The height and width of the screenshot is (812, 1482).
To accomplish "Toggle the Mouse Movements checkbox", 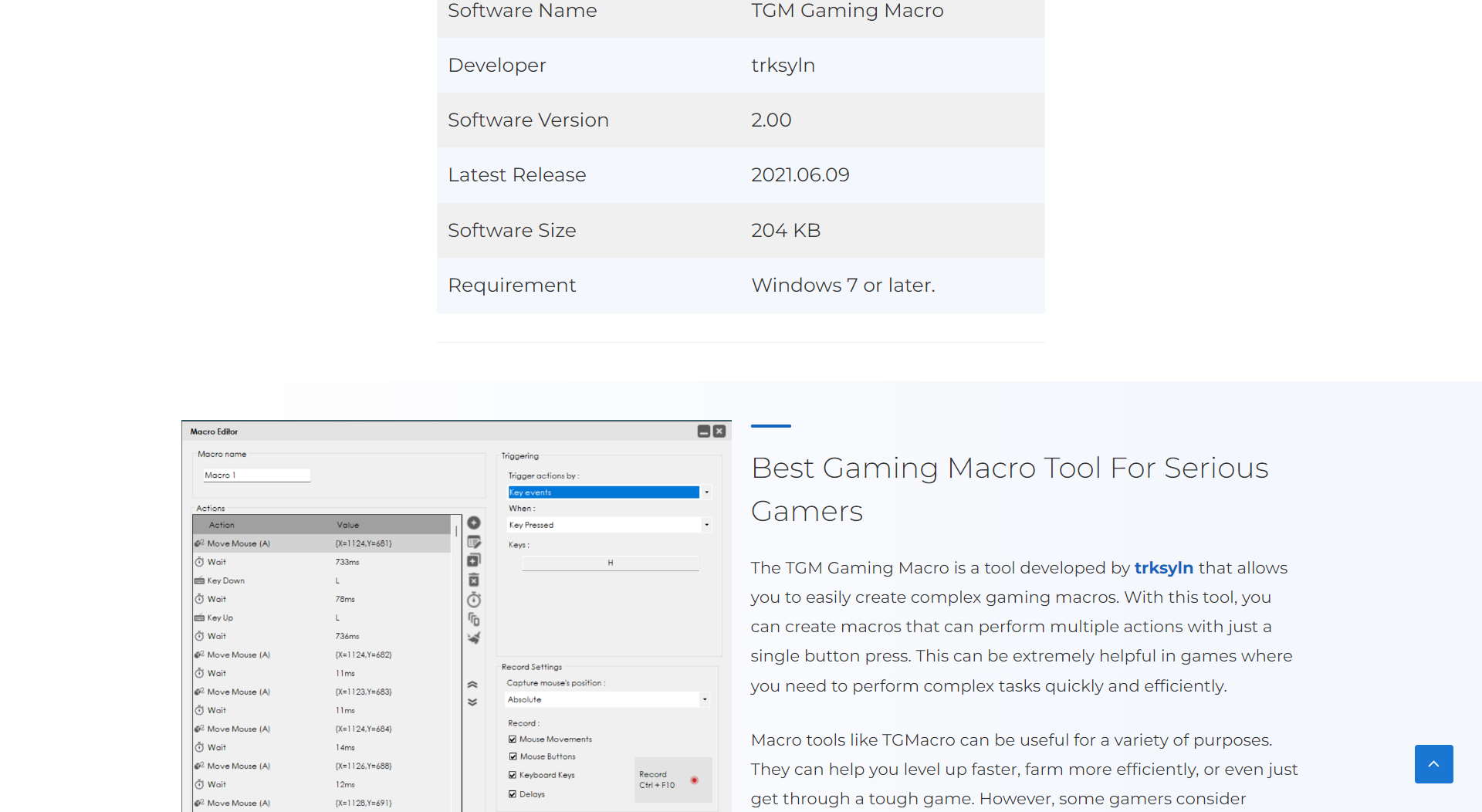I will pos(513,739).
